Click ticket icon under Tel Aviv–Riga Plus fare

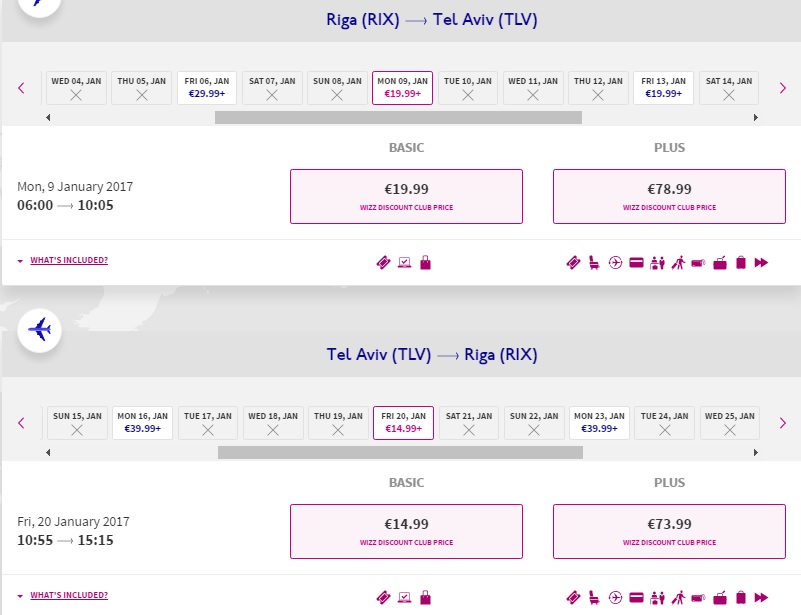coord(573,597)
